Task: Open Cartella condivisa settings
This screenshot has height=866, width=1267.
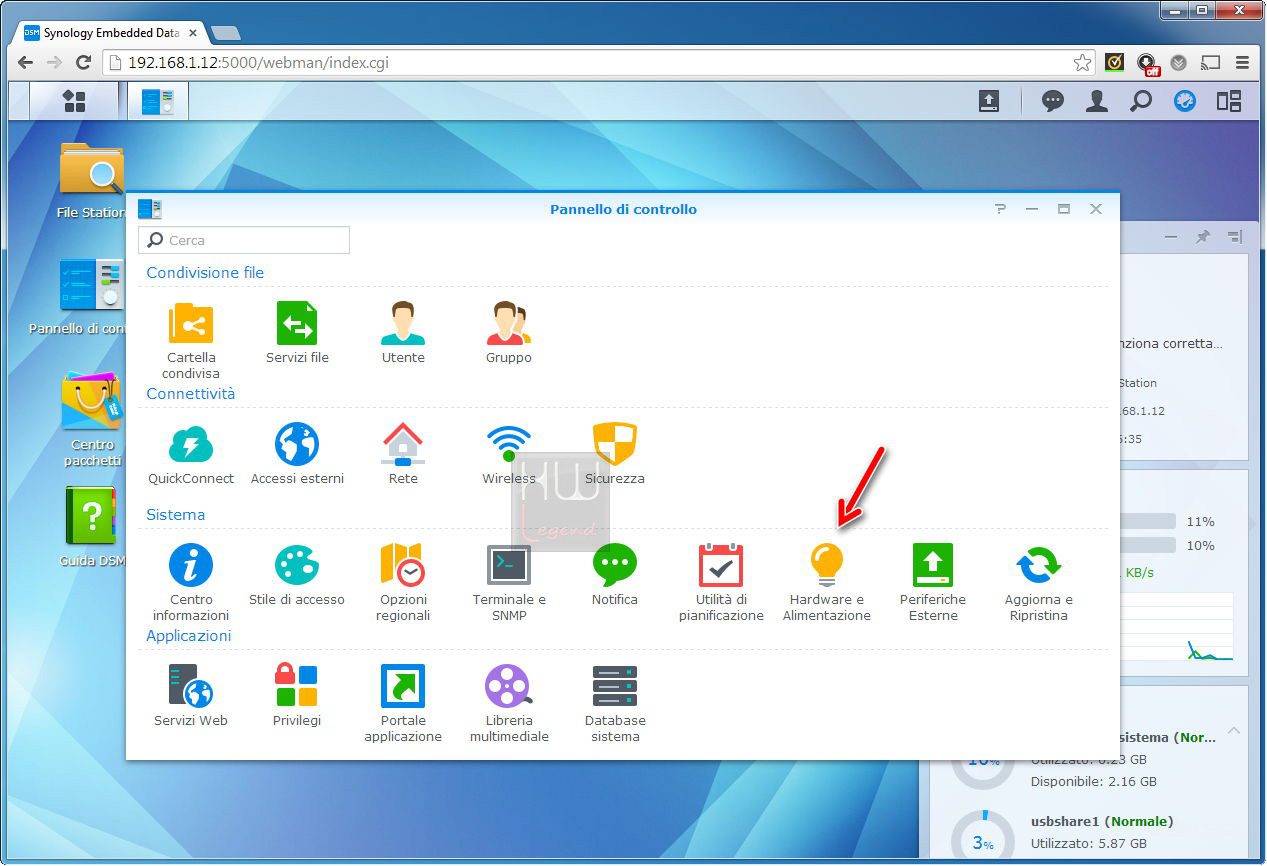Action: [x=190, y=341]
